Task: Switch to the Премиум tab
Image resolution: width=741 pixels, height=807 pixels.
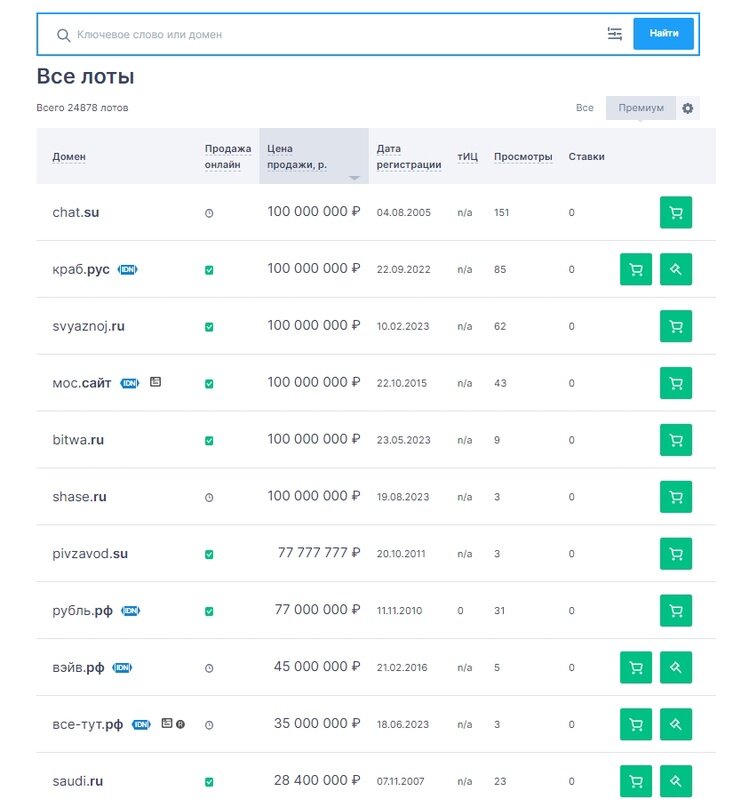Action: coord(641,108)
